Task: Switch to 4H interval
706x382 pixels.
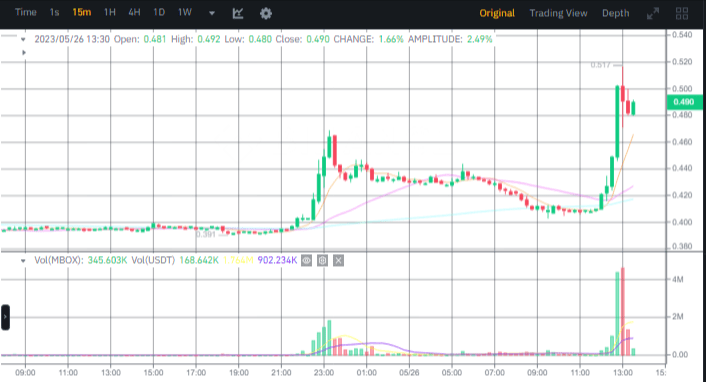Action: (134, 13)
